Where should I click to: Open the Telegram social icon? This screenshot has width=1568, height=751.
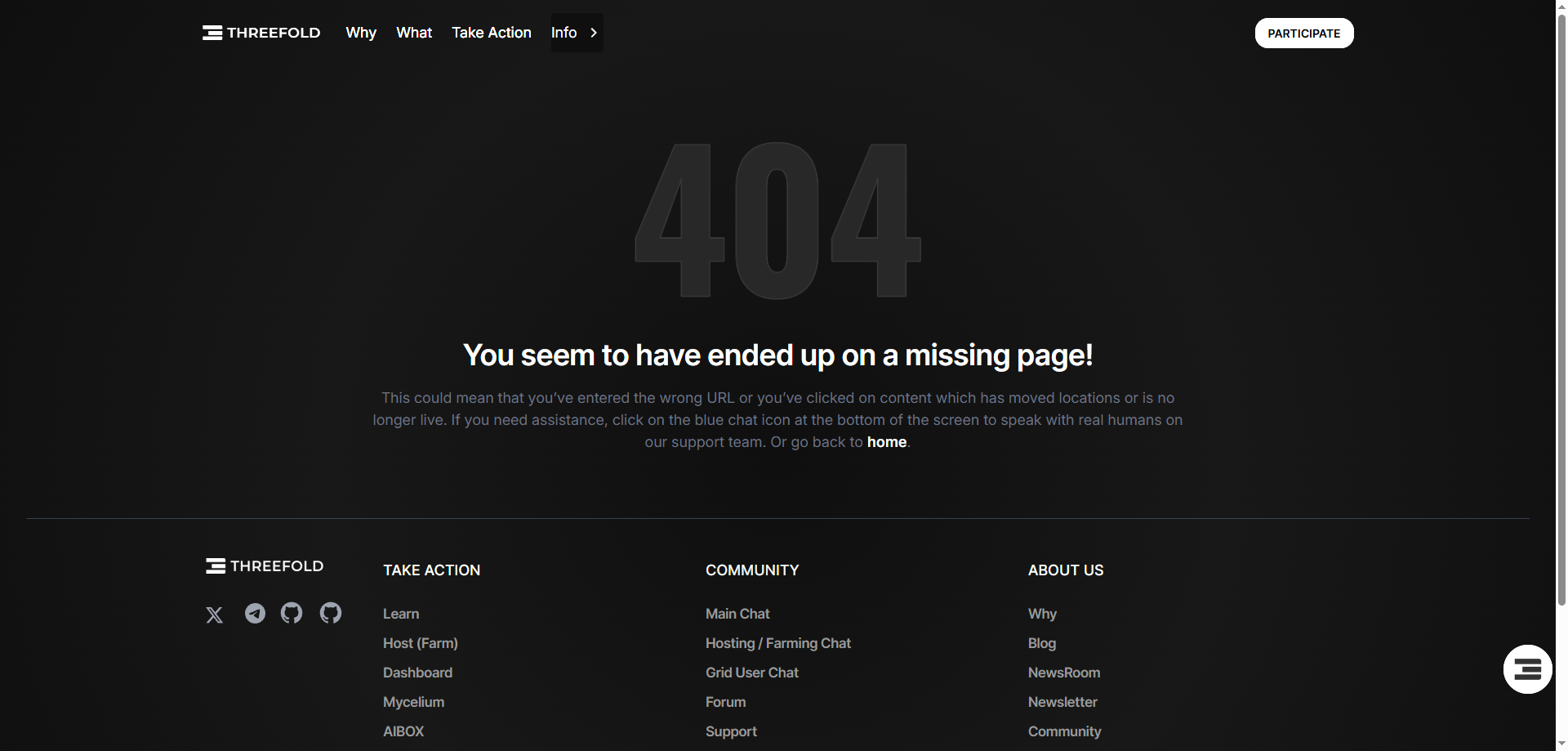tap(255, 614)
